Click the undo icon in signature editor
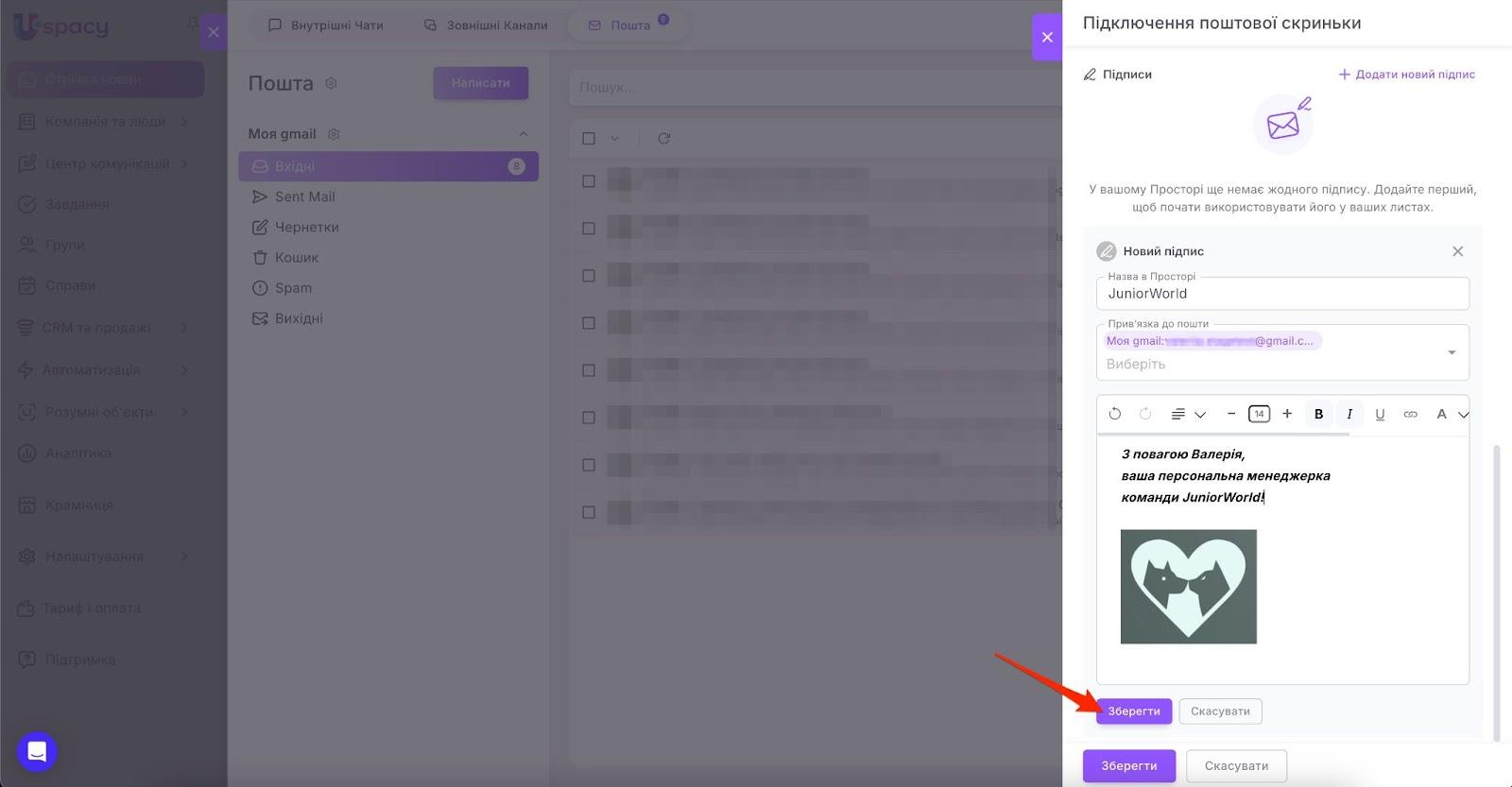The width and height of the screenshot is (1512, 787). (x=1115, y=414)
